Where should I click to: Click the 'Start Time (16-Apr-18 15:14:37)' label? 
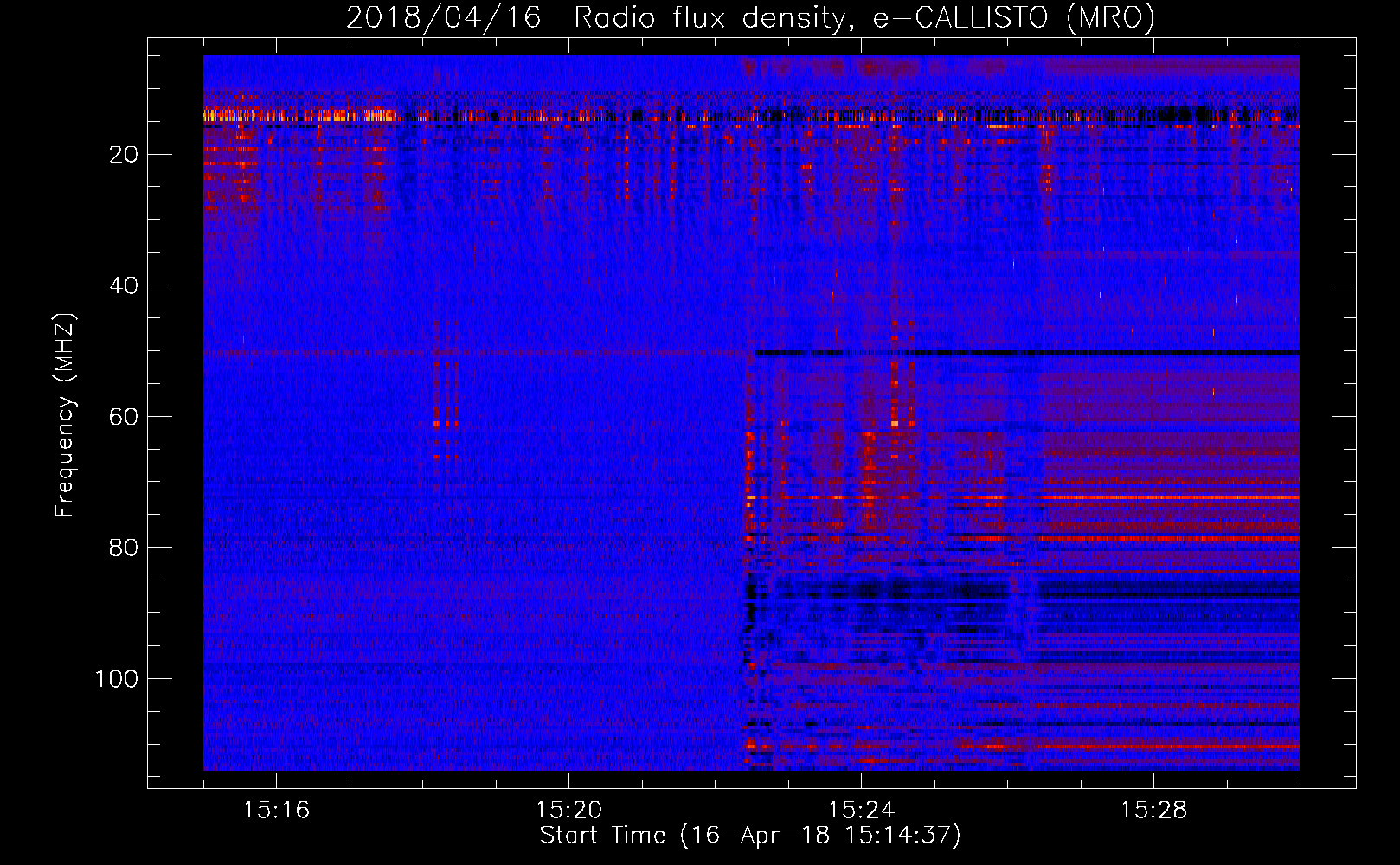(x=750, y=835)
